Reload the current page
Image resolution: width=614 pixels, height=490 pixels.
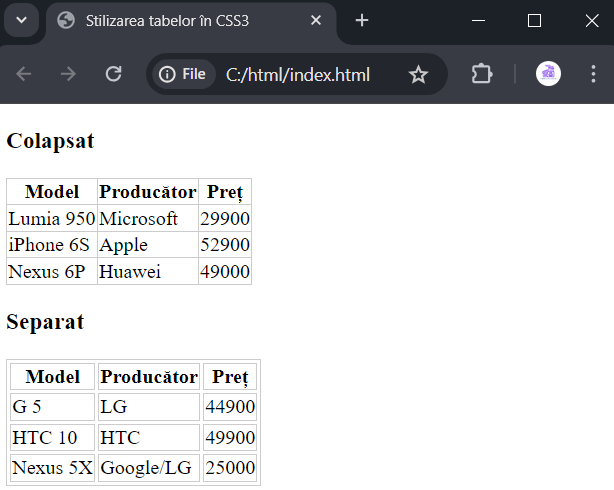coord(114,74)
